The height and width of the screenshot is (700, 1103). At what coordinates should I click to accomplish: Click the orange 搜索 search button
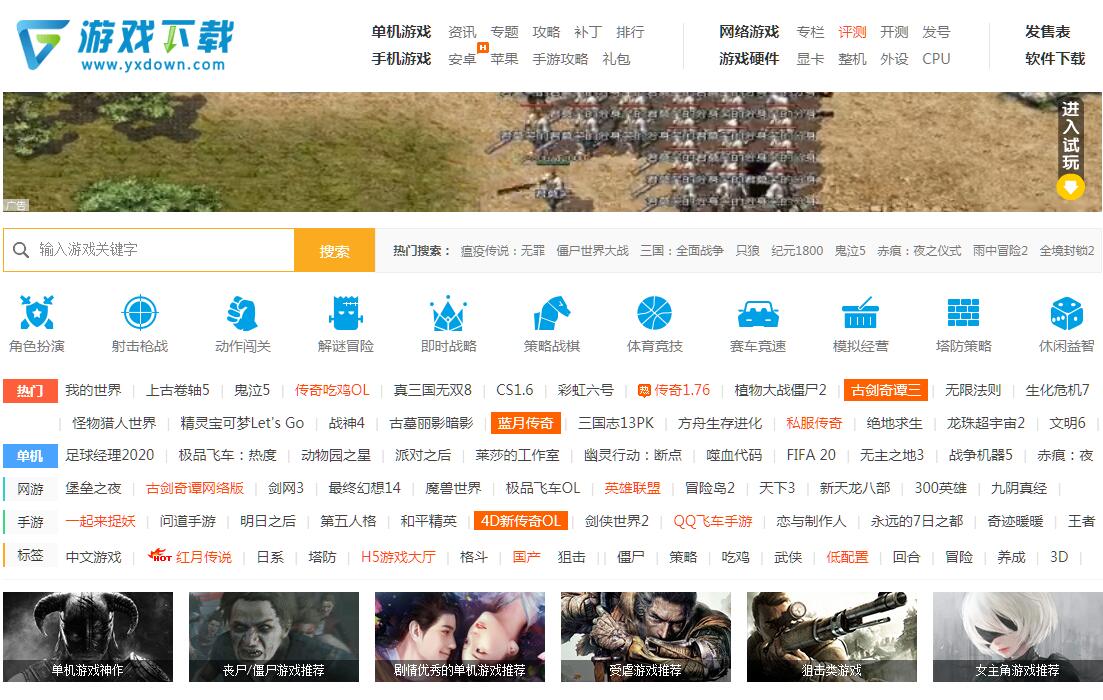point(334,249)
